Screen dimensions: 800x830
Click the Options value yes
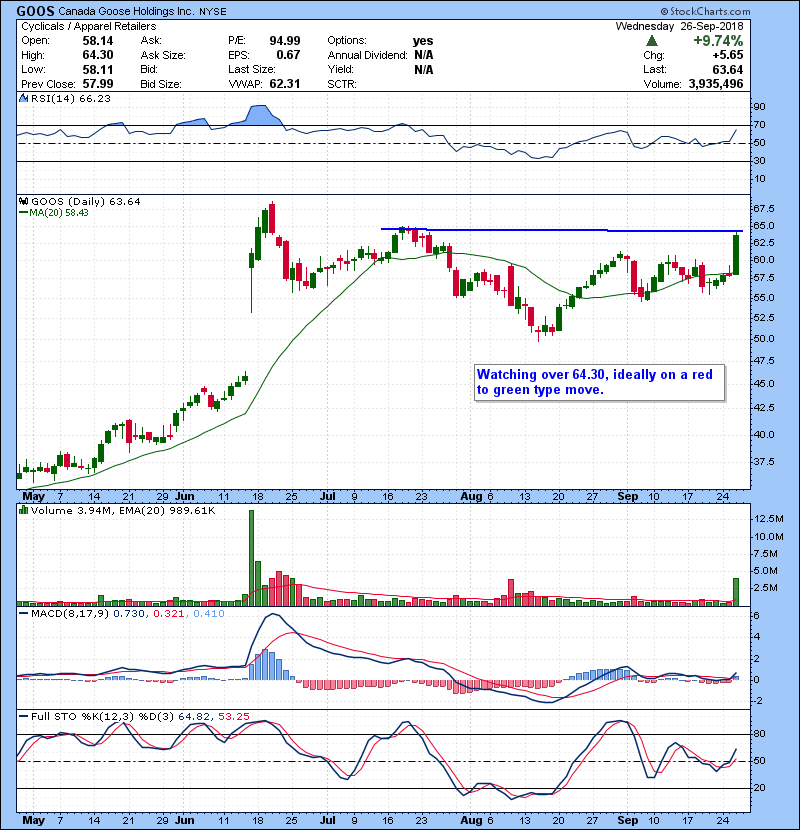(x=423, y=41)
